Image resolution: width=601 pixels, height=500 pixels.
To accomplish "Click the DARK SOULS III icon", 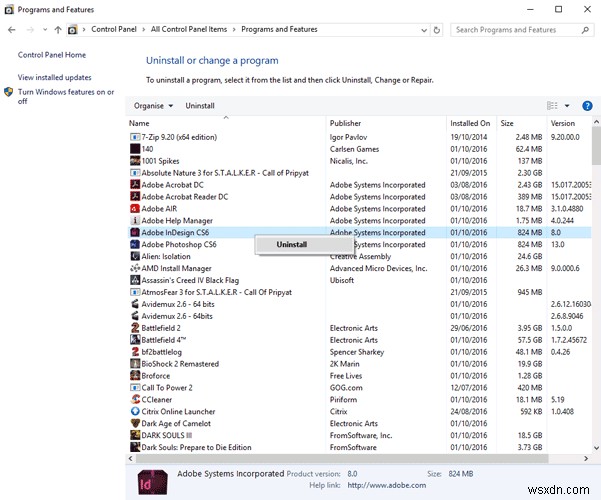I will click(x=135, y=435).
